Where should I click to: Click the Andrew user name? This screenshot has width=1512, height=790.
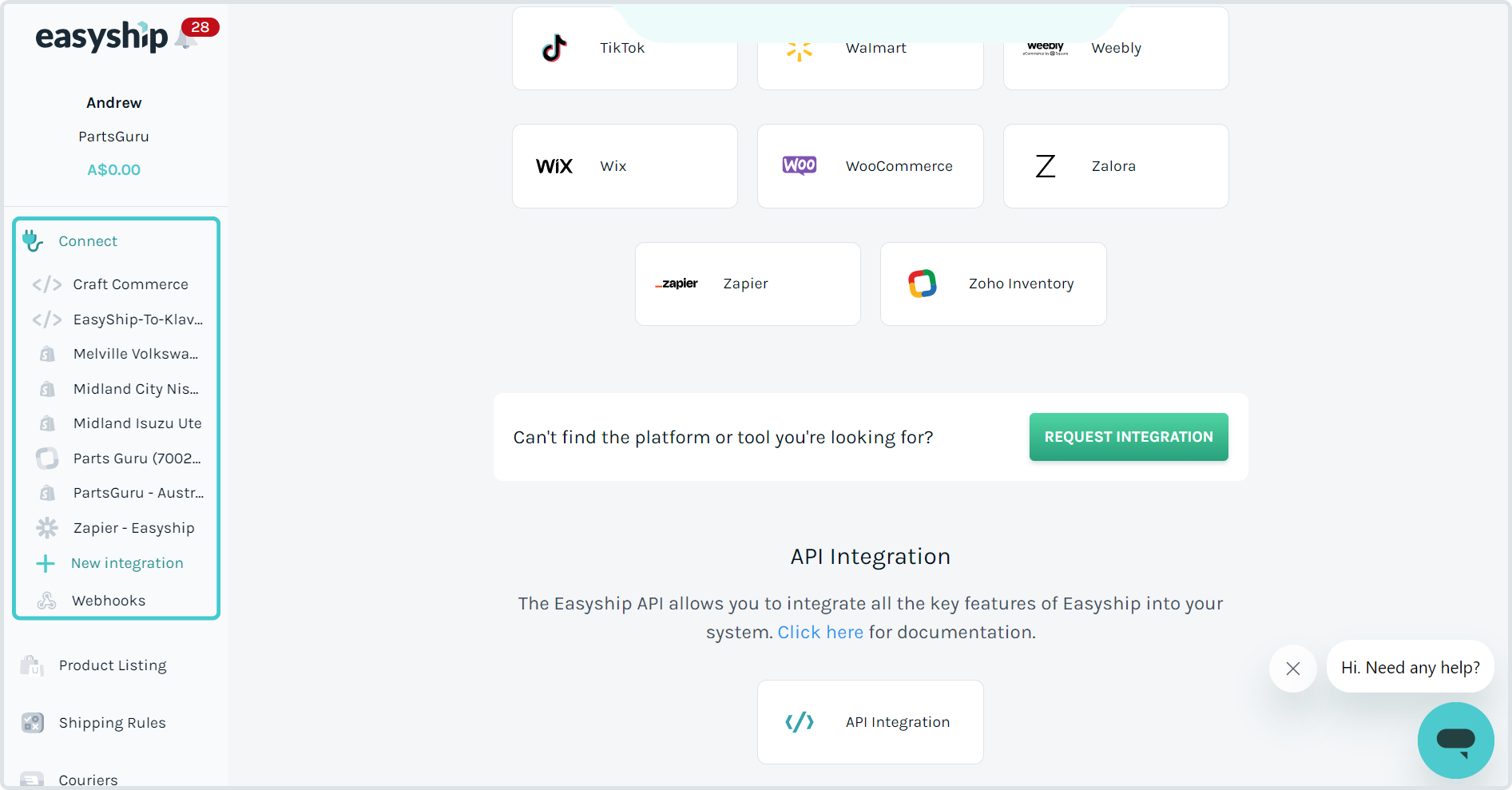pyautogui.click(x=114, y=103)
